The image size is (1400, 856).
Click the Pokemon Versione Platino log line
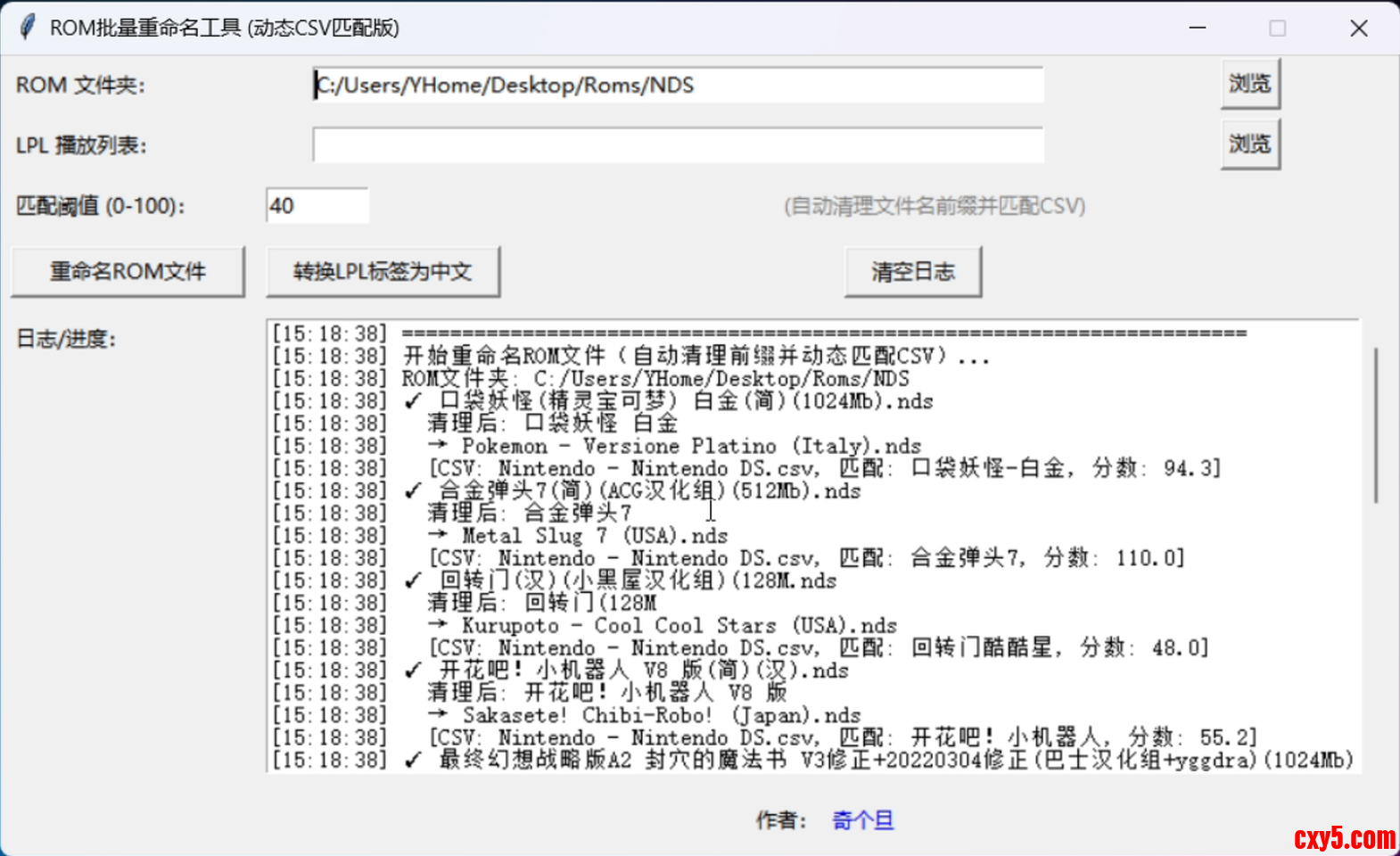pos(691,446)
